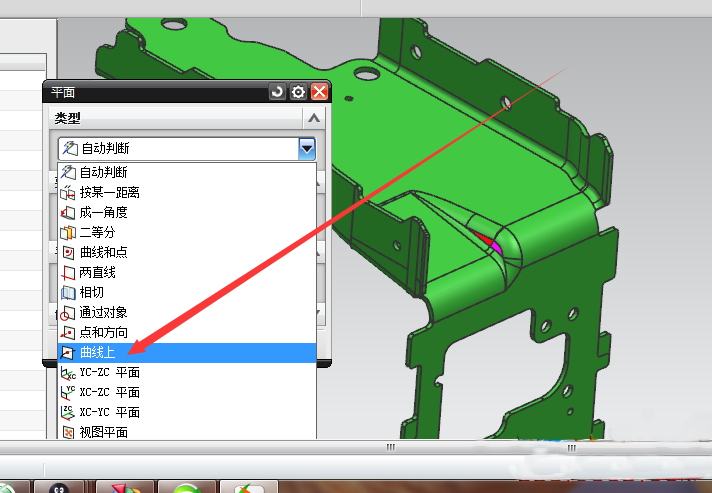Close the 平面 dialog with red X

coord(319,92)
